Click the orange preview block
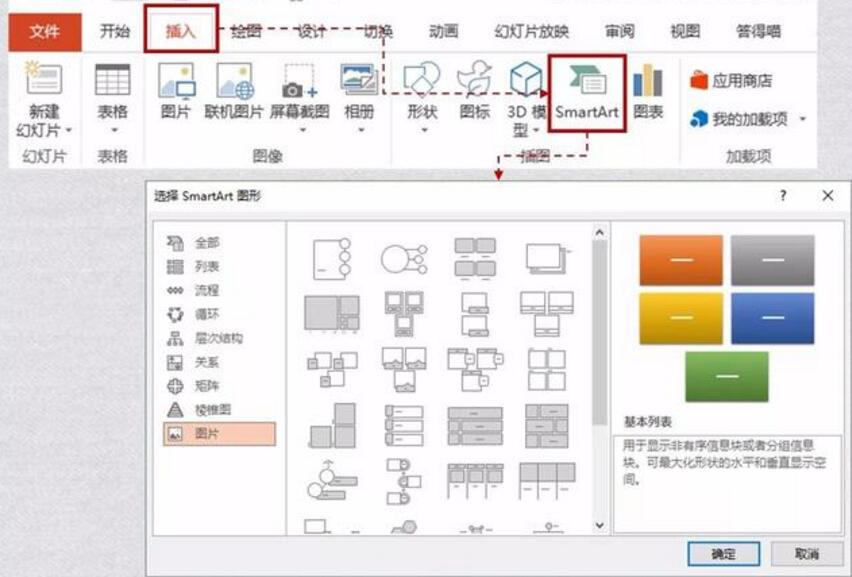Image resolution: width=852 pixels, height=577 pixels. (681, 260)
